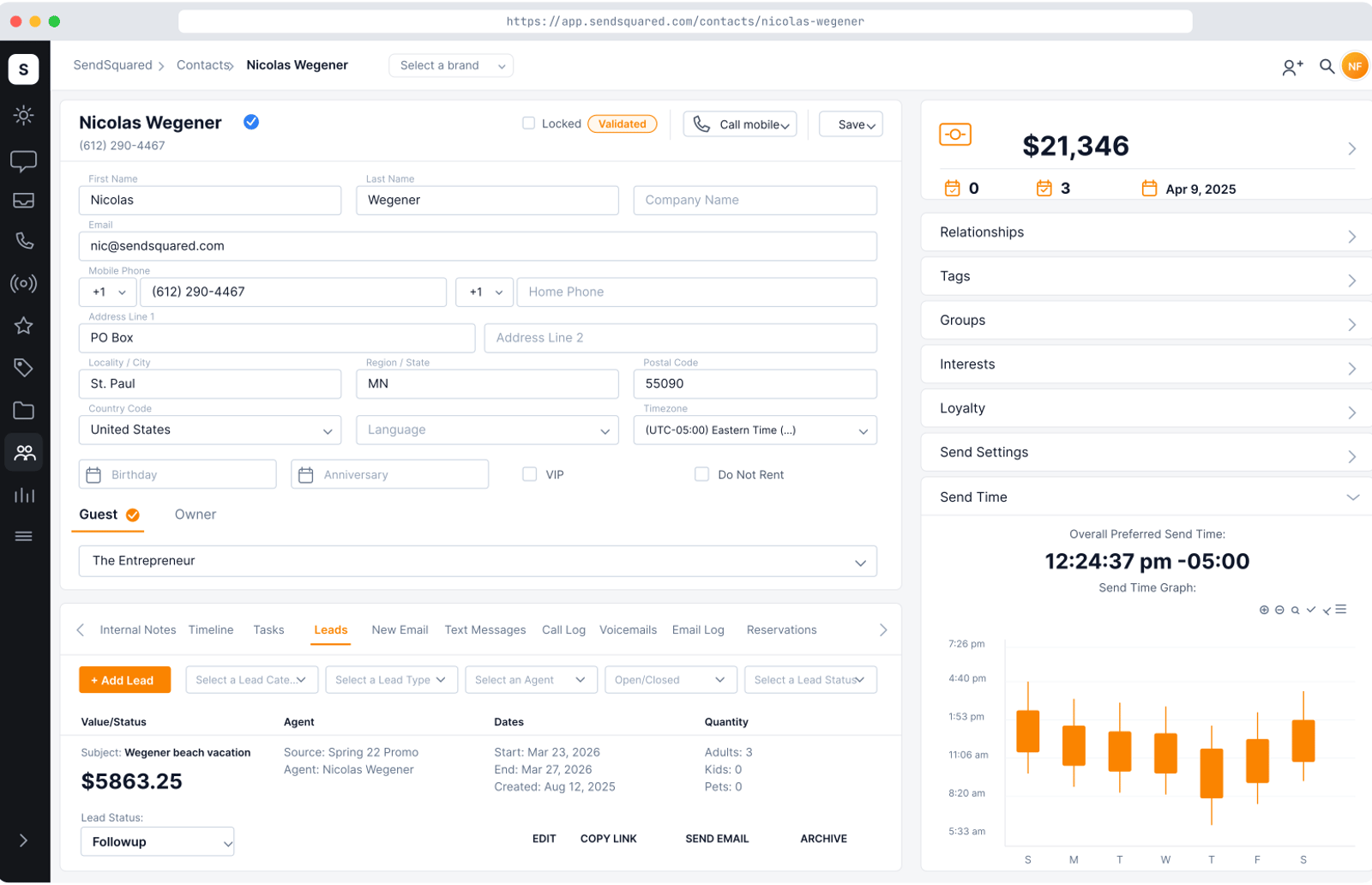Expand the Relationships panel
This screenshot has width=1372, height=885.
(1146, 232)
